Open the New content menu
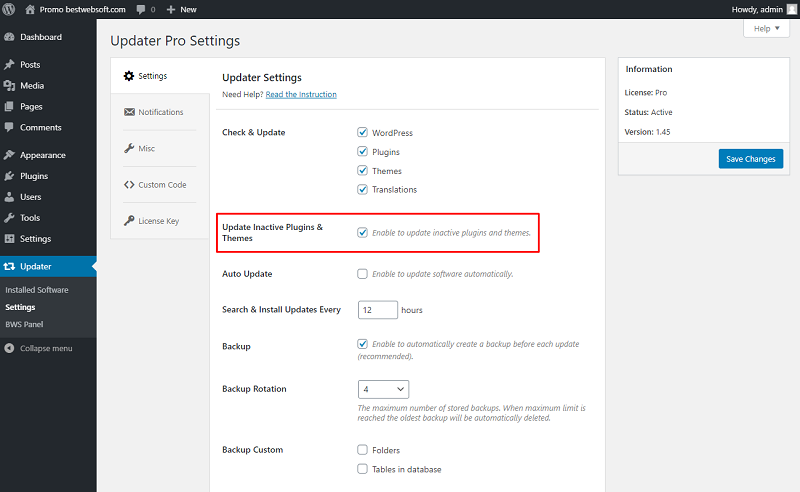The image size is (800, 492). [182, 9]
